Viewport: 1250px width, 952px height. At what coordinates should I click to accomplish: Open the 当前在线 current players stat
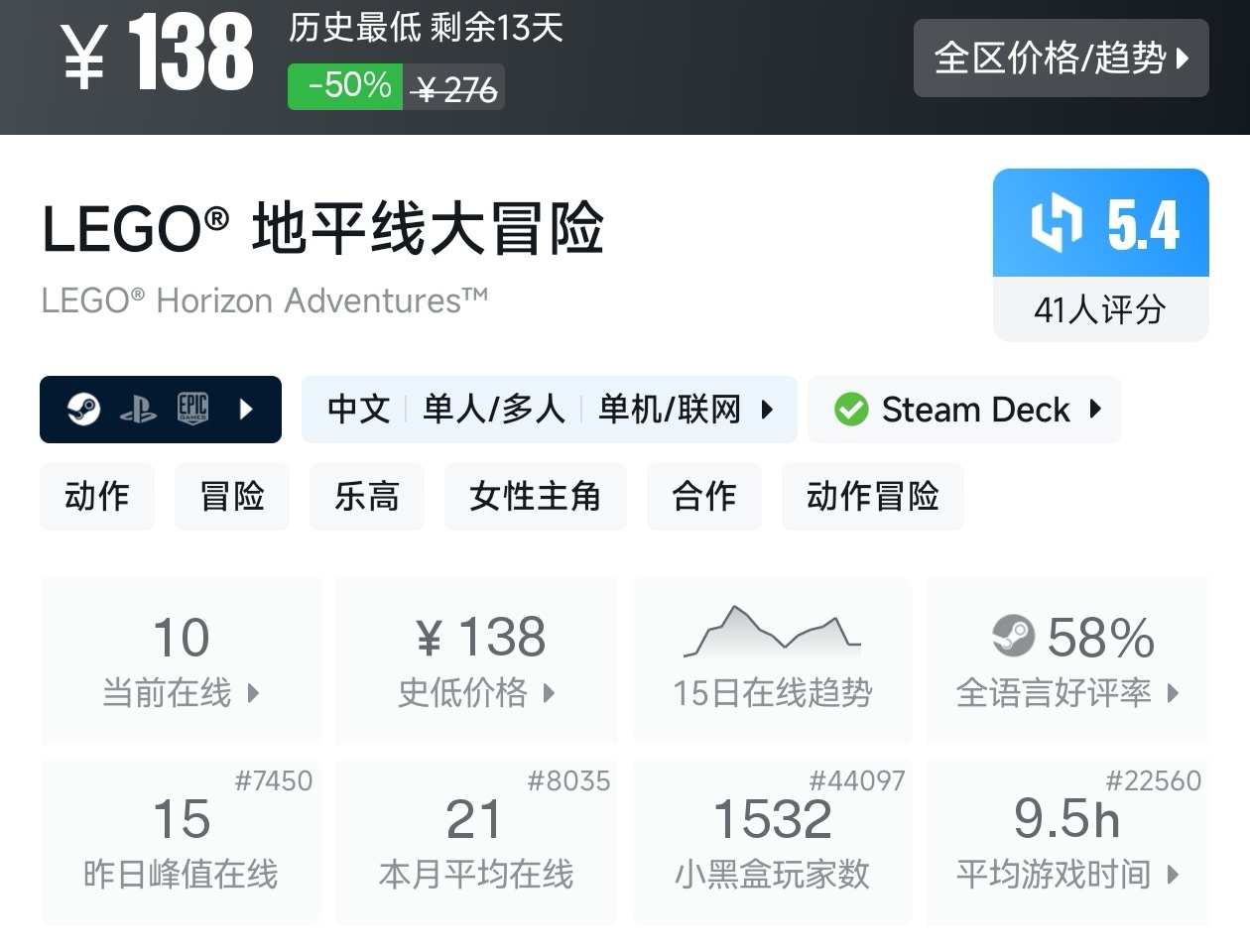coord(181,660)
